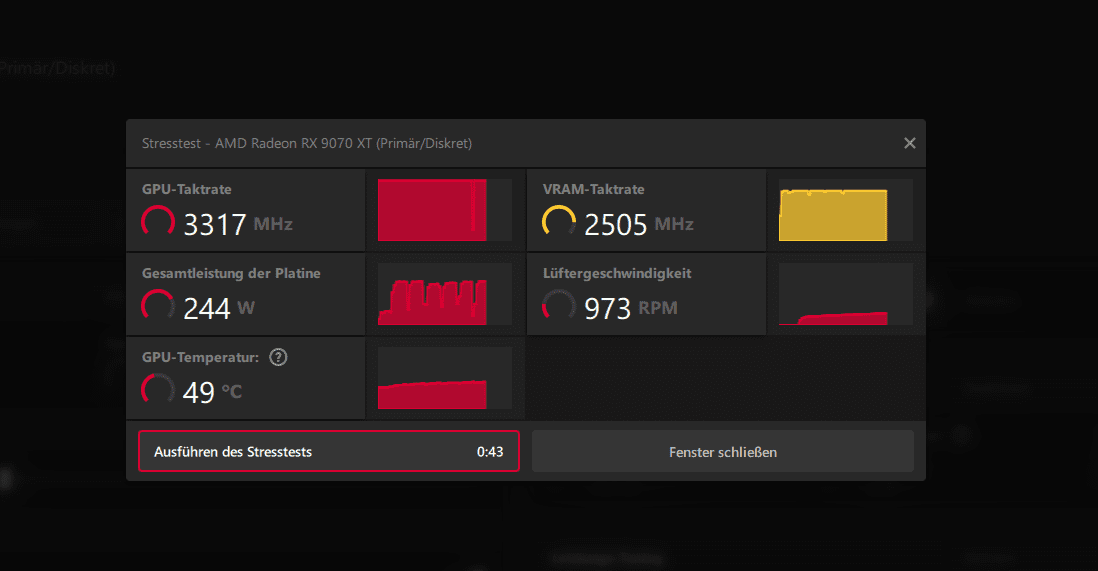
Task: Click the GPU-Taktrate red gauge icon
Action: tap(158, 222)
